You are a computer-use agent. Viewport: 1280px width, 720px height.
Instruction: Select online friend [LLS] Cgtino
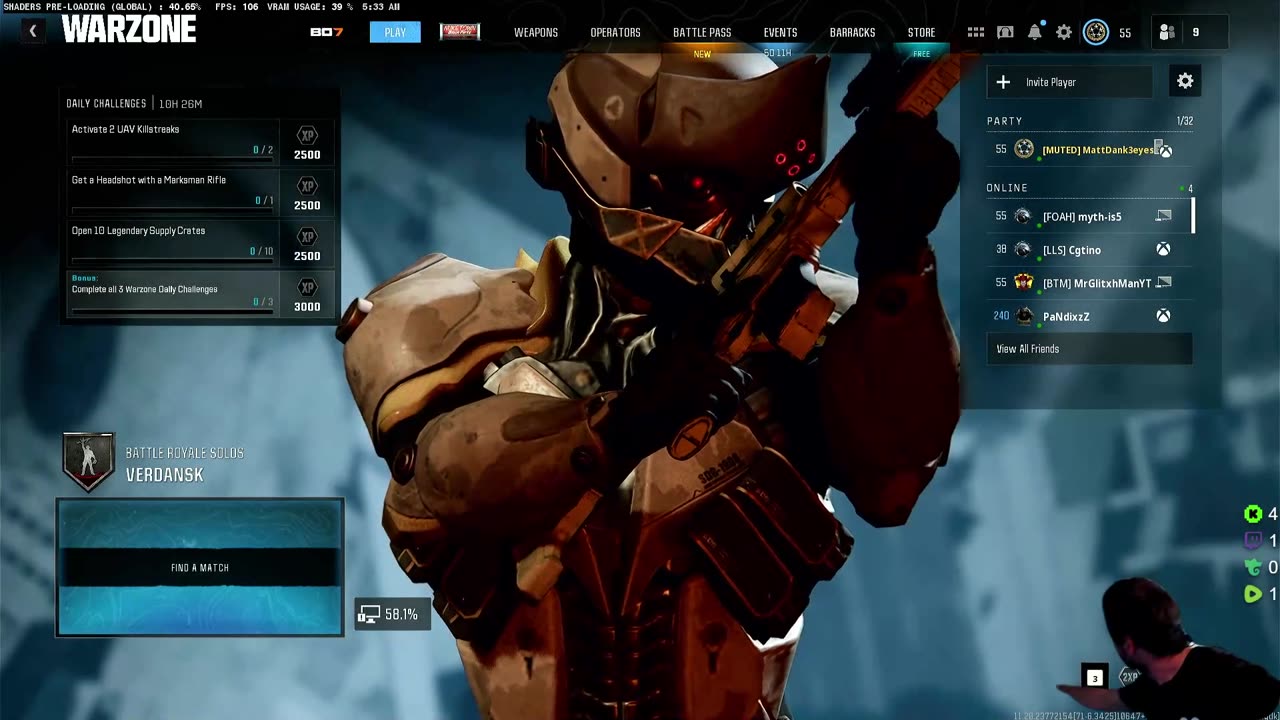[1089, 250]
